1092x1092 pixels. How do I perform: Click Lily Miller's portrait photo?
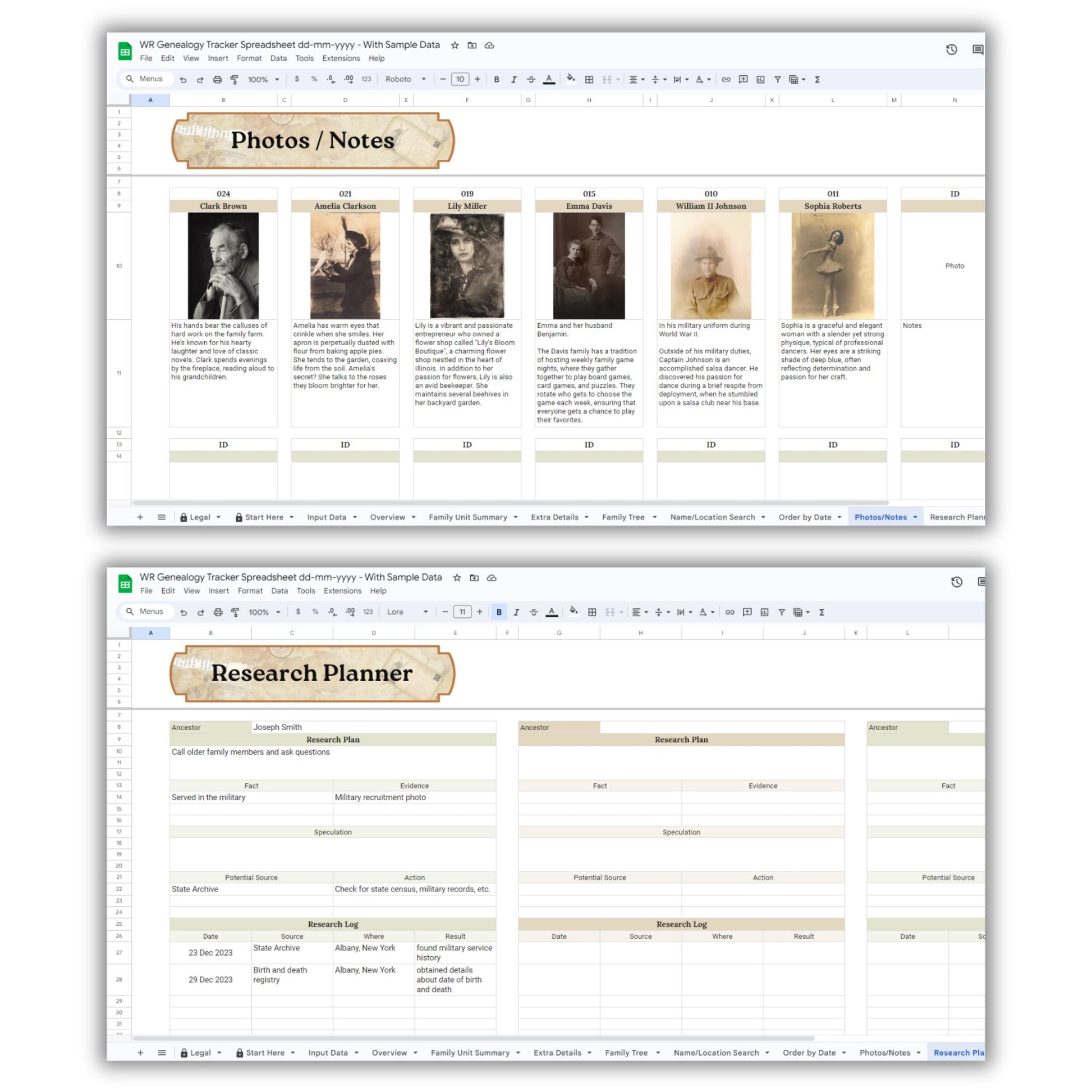click(x=467, y=265)
